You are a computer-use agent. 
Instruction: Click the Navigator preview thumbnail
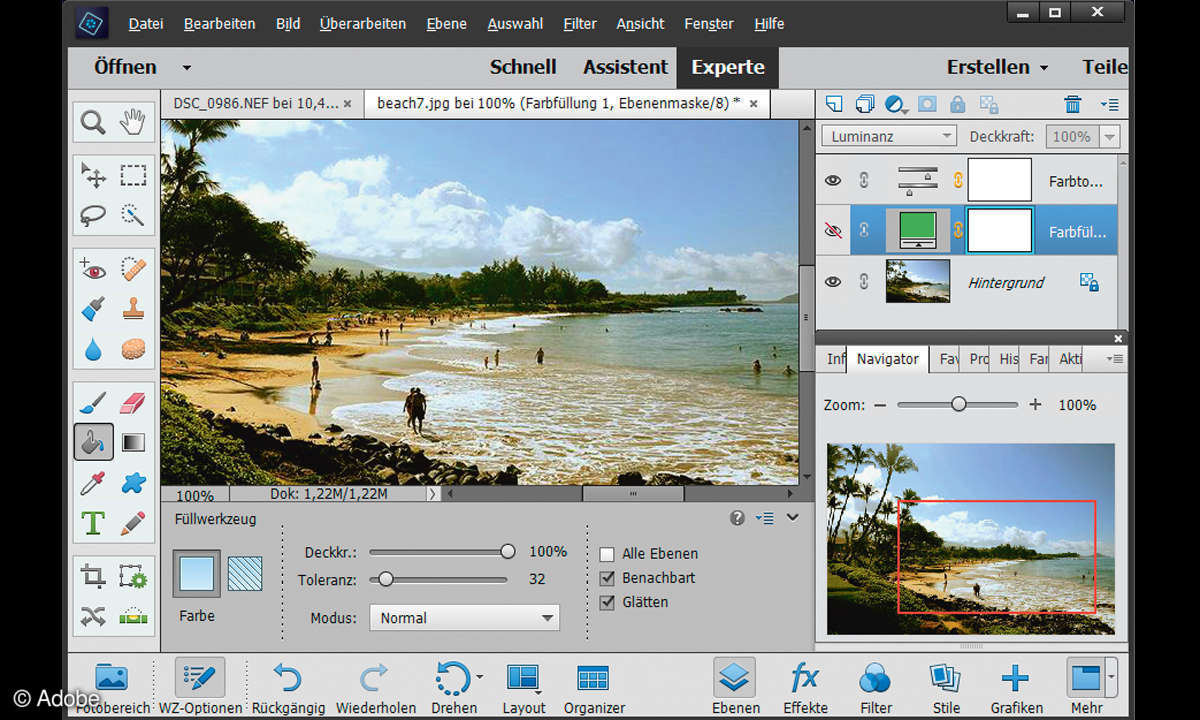[x=969, y=538]
